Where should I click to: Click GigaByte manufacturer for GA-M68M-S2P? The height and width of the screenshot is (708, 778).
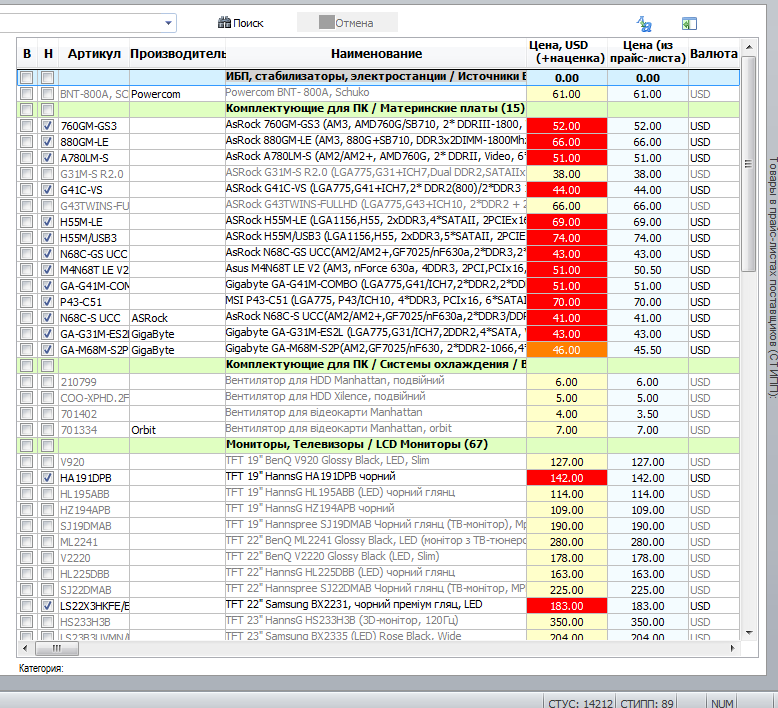tap(177, 350)
